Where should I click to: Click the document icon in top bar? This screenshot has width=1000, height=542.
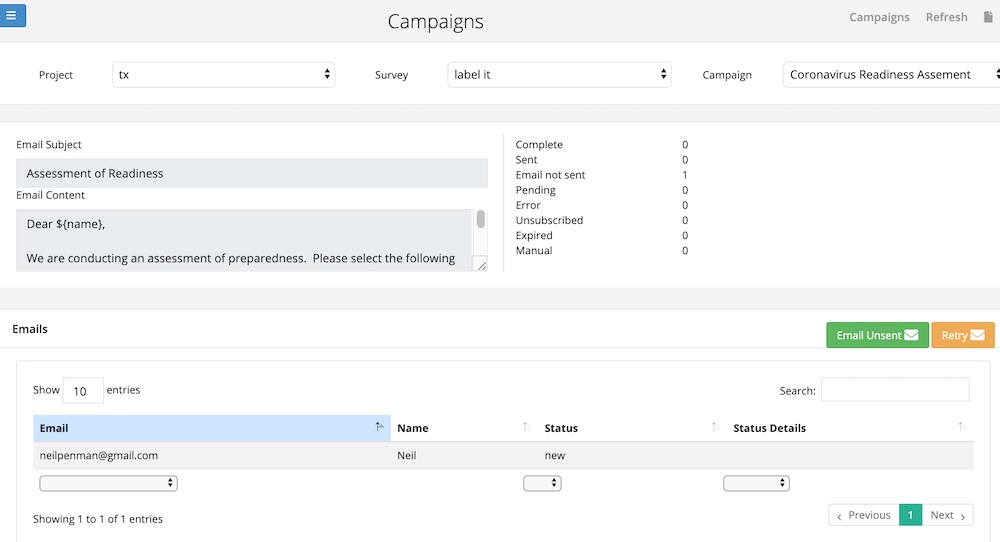click(x=989, y=17)
